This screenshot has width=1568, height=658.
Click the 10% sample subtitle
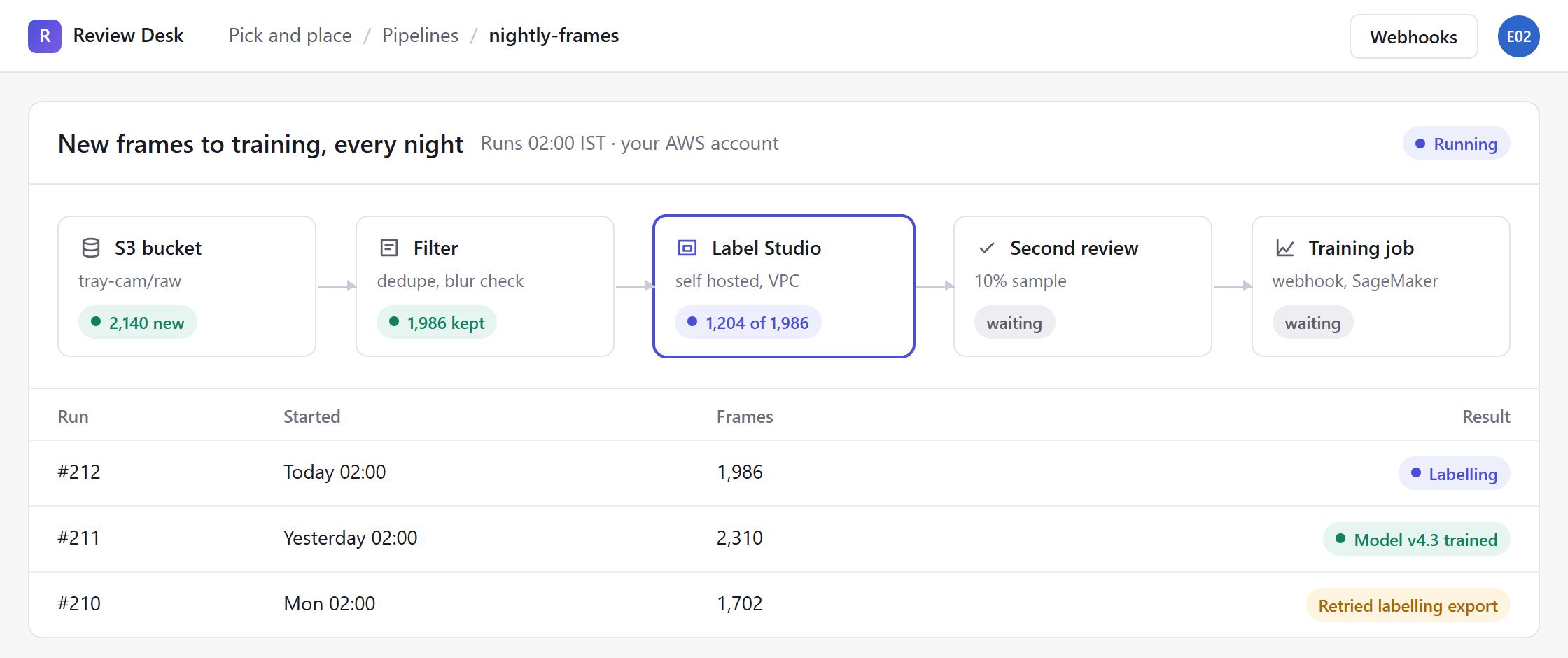click(x=1021, y=281)
